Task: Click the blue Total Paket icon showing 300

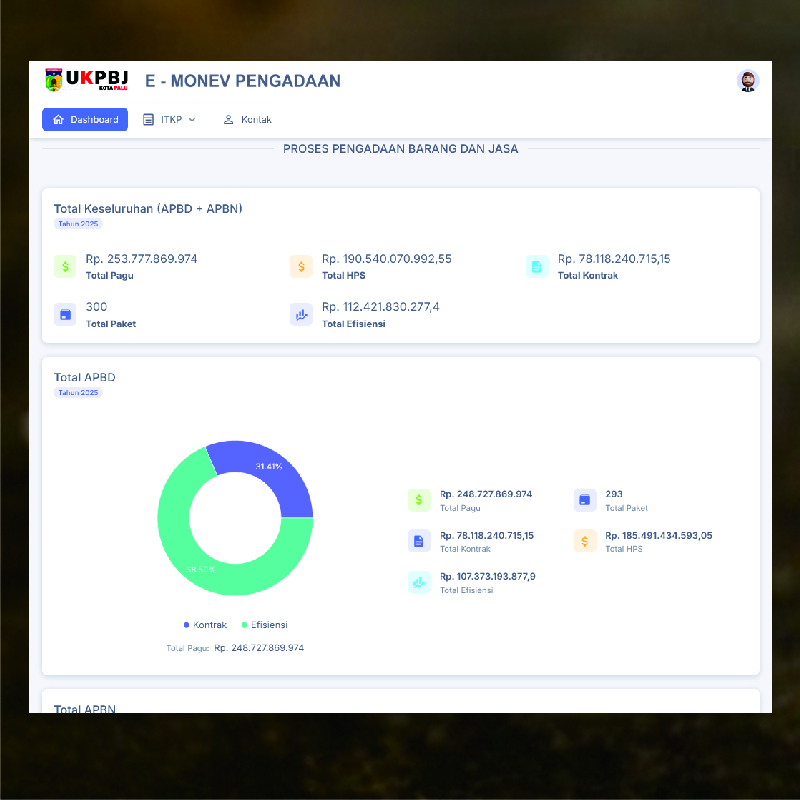Action: (65, 314)
